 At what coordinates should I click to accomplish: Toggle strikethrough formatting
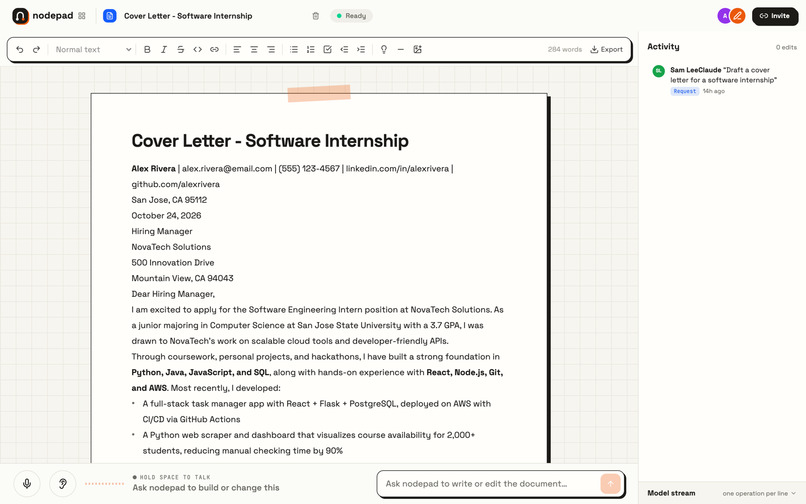coord(180,49)
